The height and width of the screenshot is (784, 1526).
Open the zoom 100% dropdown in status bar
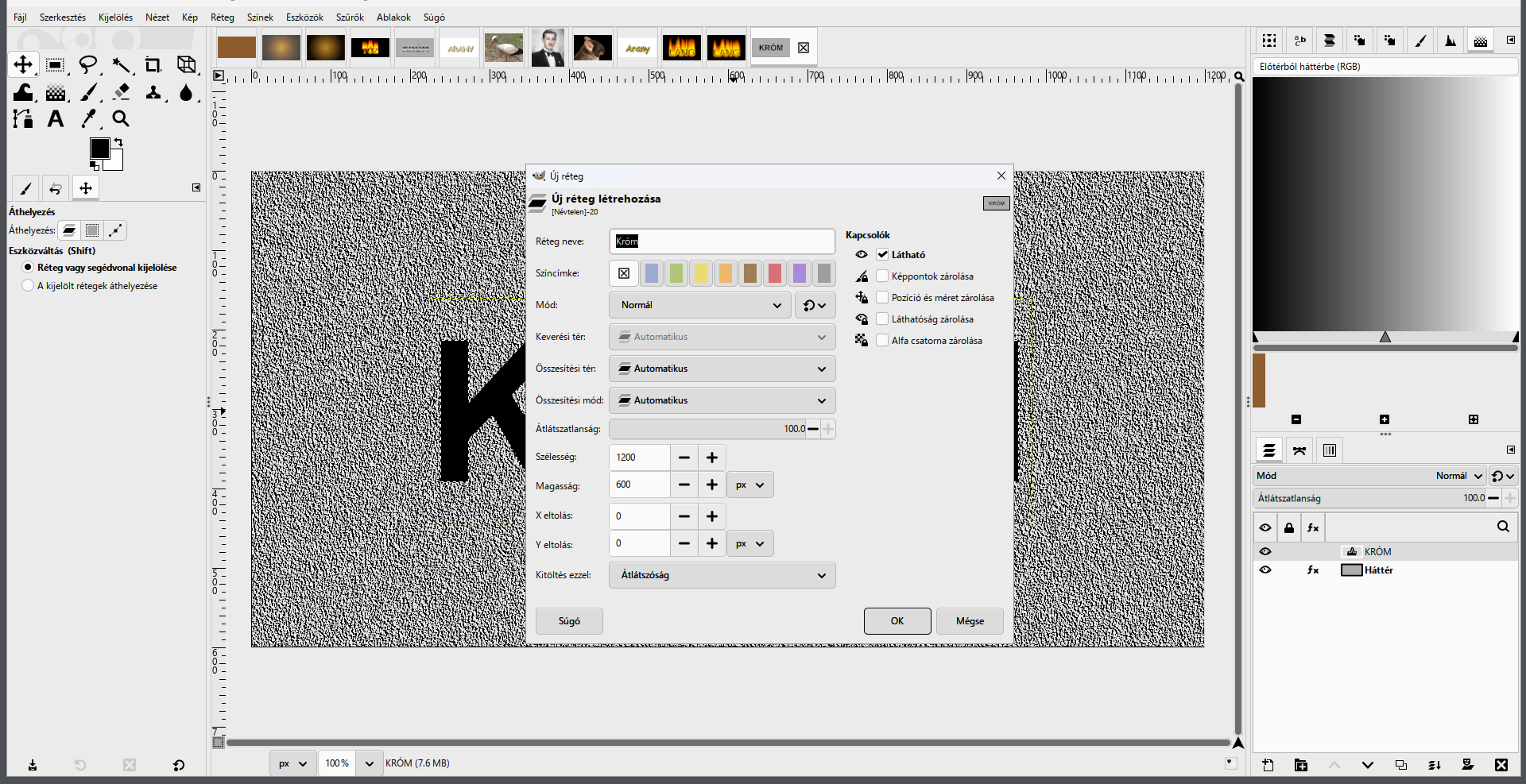[x=369, y=763]
